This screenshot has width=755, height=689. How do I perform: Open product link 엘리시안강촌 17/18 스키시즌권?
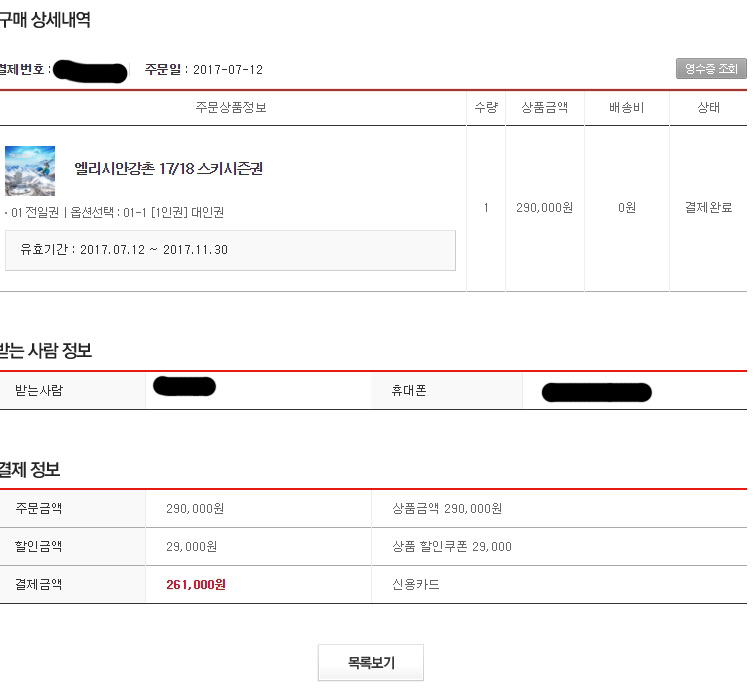(169, 169)
